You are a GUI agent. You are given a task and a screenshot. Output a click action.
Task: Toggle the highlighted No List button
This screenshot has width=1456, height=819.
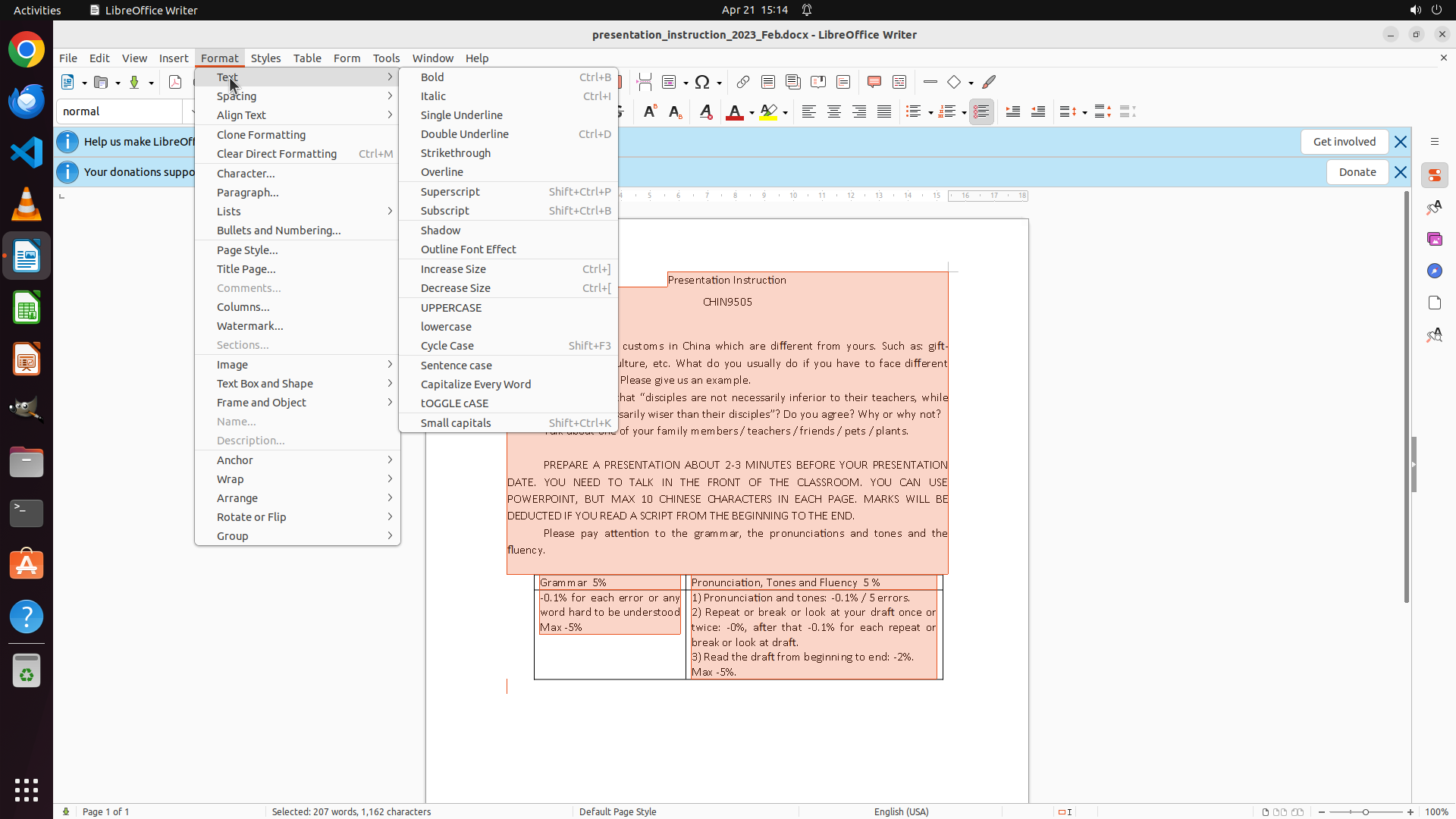[981, 112]
